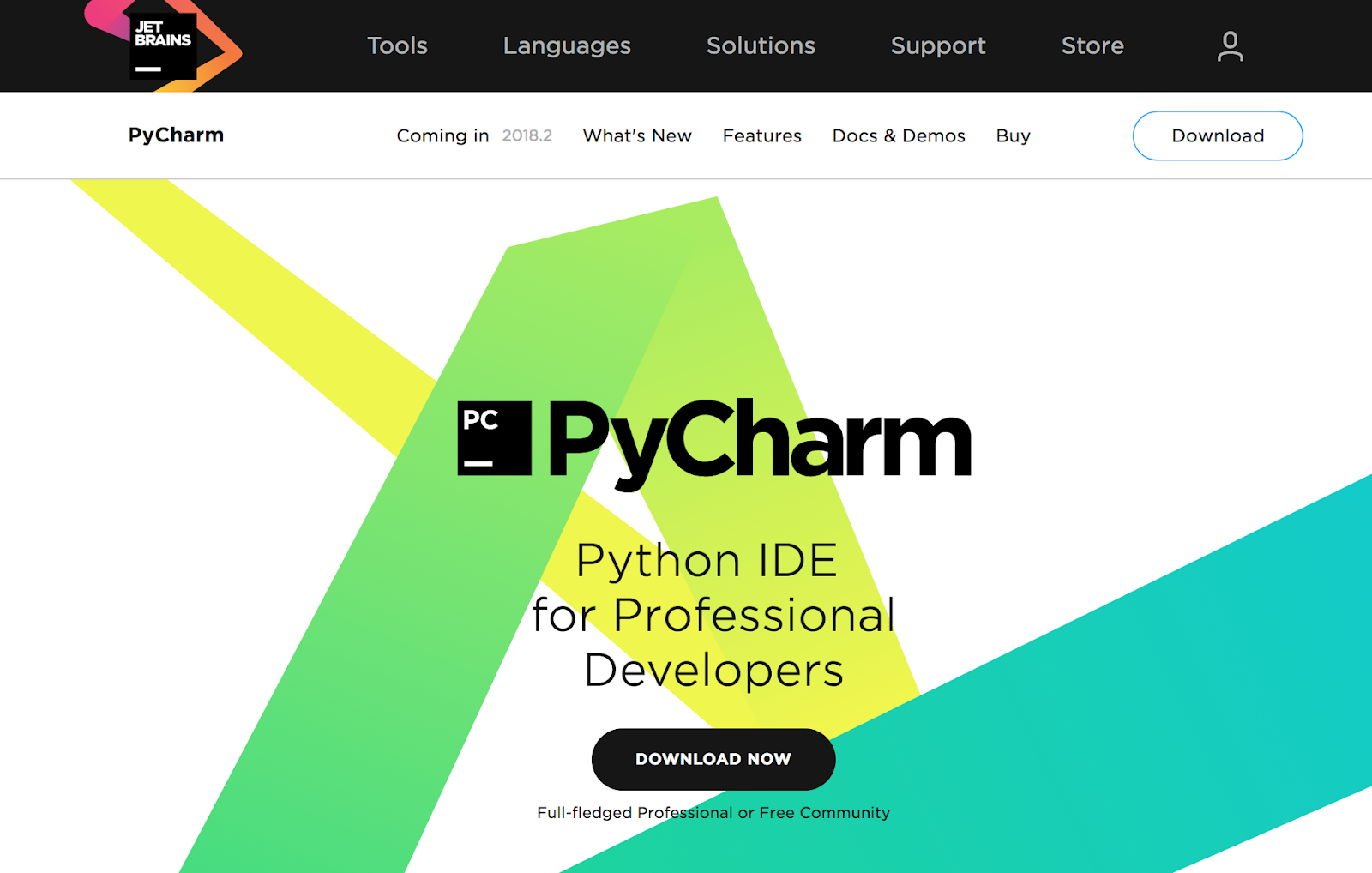Click the outlined Download button

pyautogui.click(x=1218, y=135)
